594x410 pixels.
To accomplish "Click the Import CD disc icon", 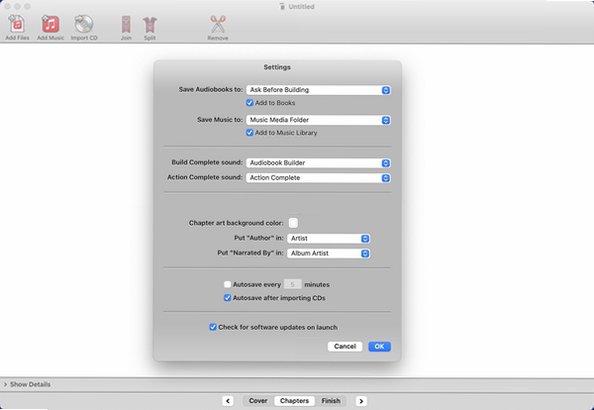I will point(84,24).
